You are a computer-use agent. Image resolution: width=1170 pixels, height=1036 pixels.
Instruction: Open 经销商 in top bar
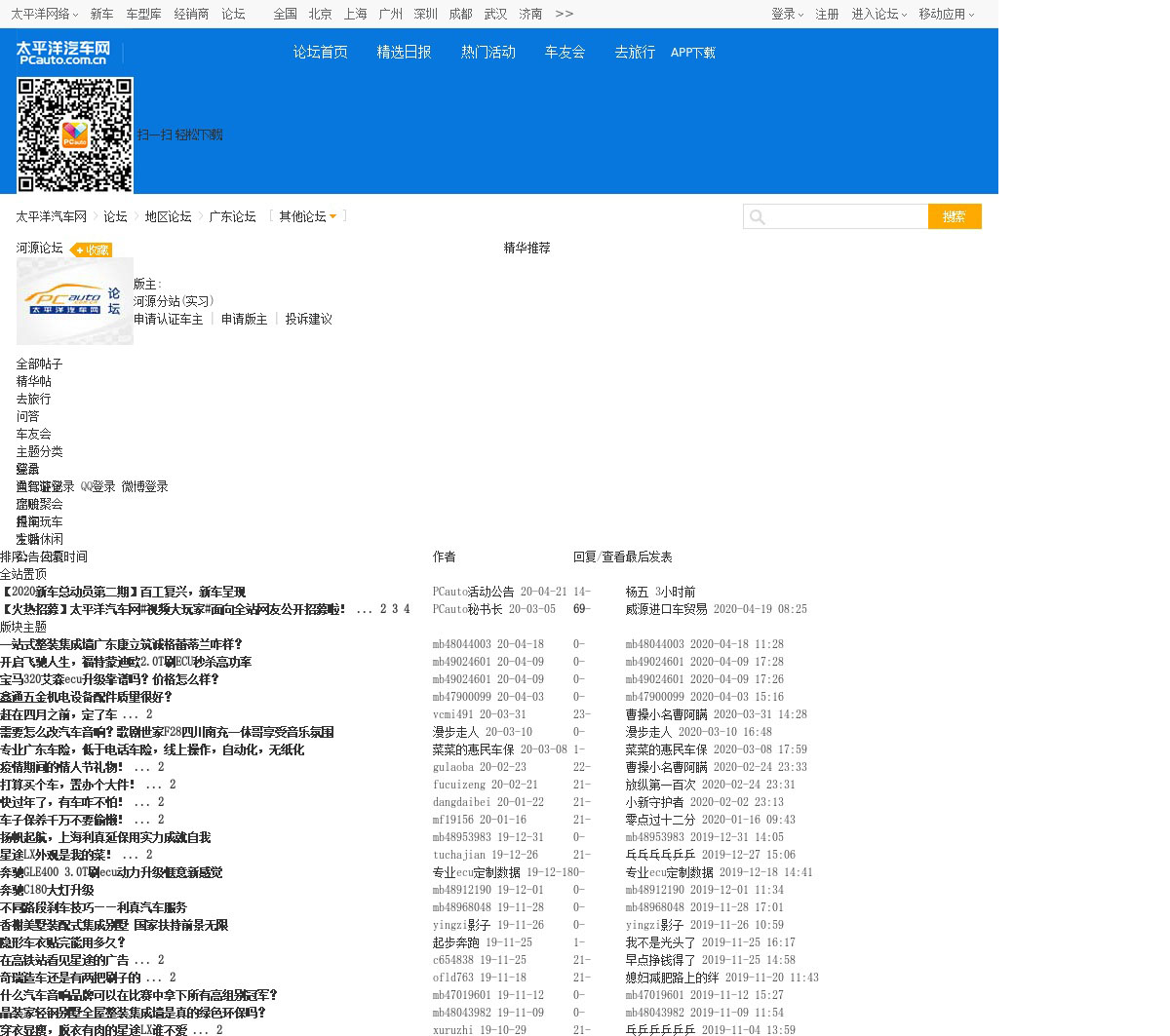click(x=191, y=14)
